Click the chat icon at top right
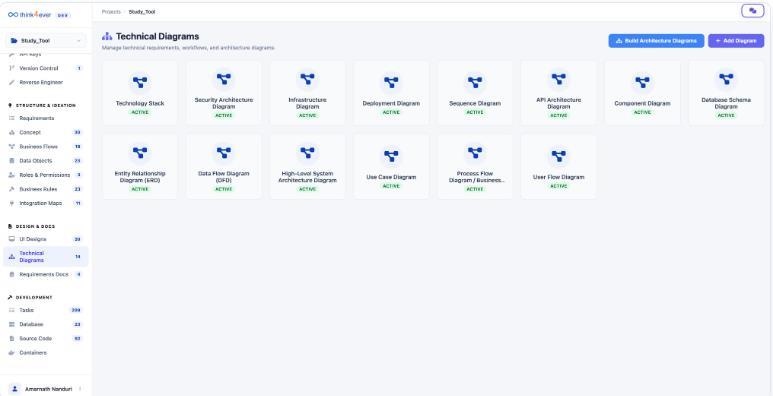 [752, 11]
